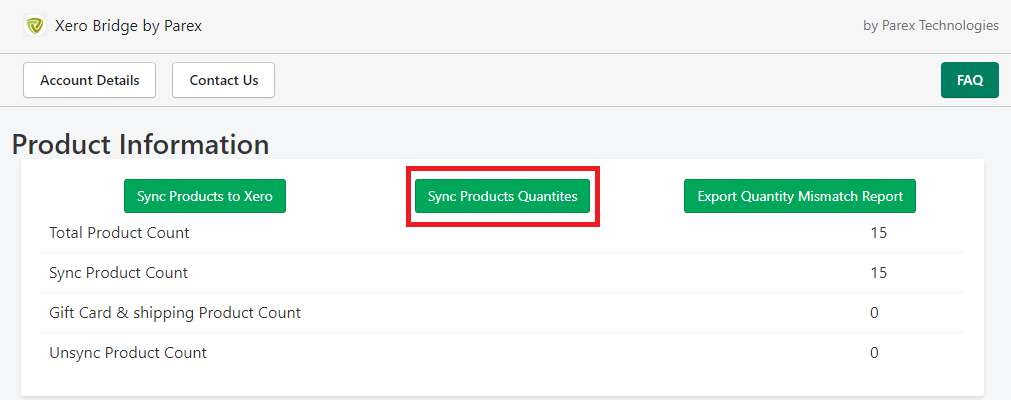Click the Sync Product Count value 15
Image resolution: width=1011 pixels, height=400 pixels.
878,273
